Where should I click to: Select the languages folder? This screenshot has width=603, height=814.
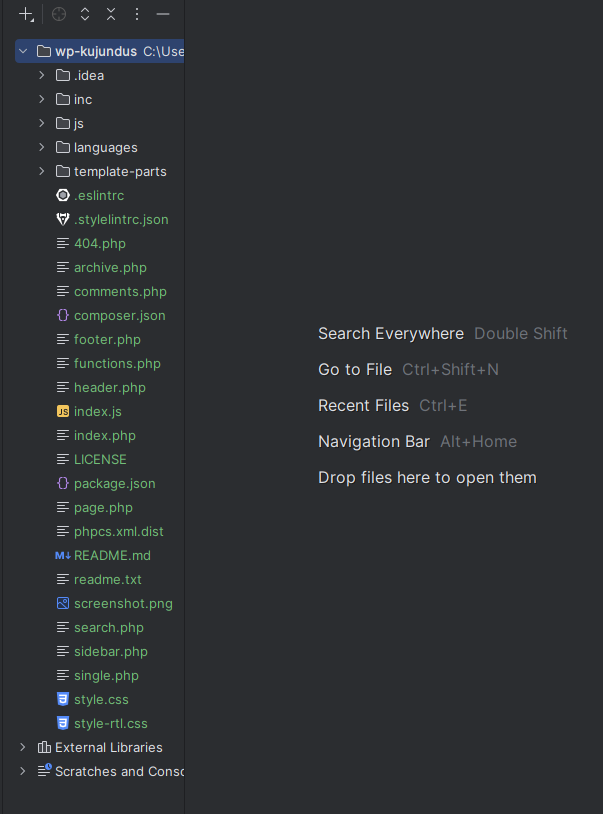tap(105, 147)
